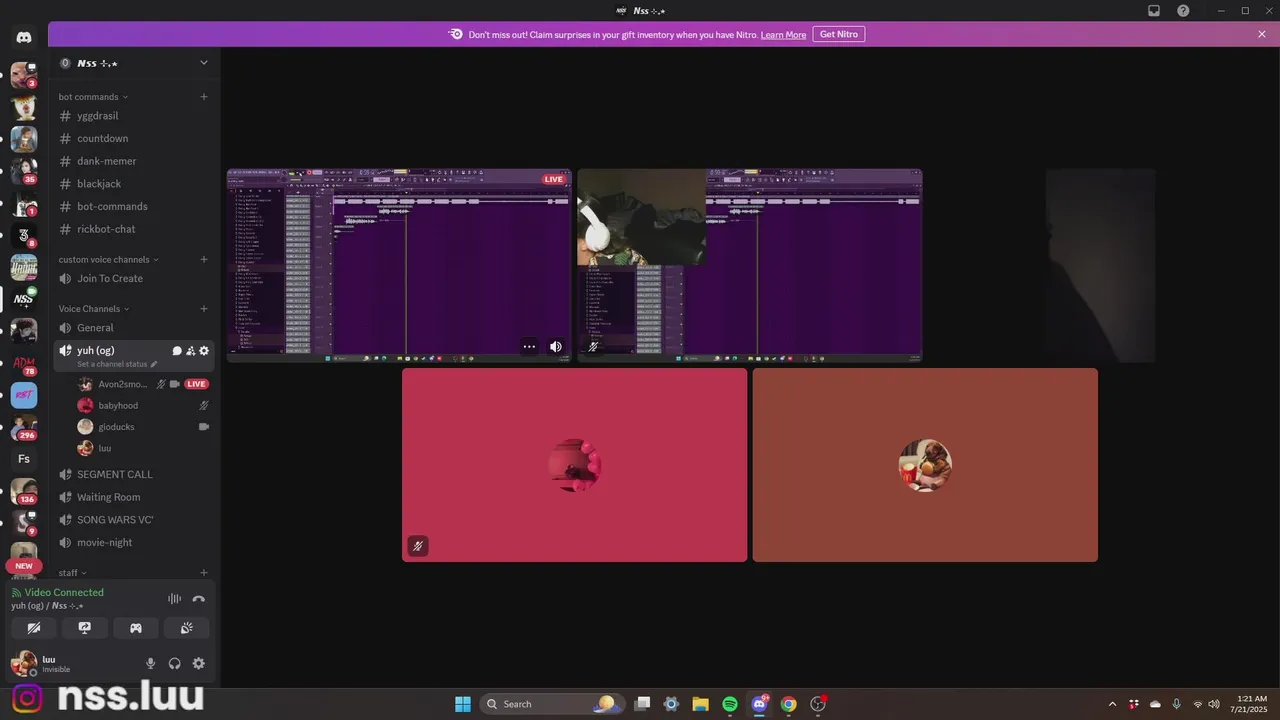Focus the webcam and screen video tile
Viewport: 1280px width, 720px height.
(x=750, y=265)
